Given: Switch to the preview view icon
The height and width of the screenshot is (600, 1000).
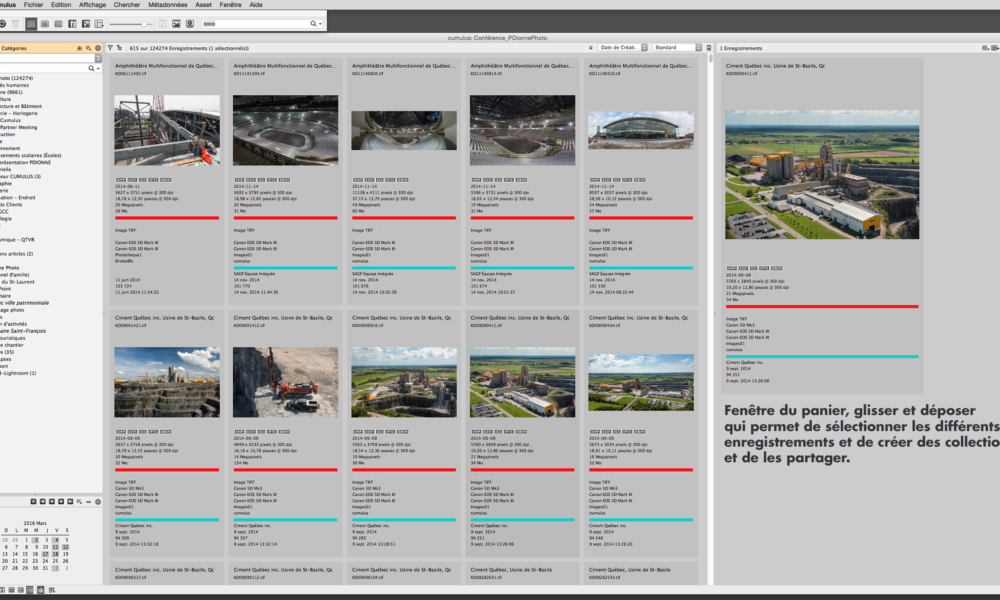Looking at the screenshot, I should (x=85, y=24).
